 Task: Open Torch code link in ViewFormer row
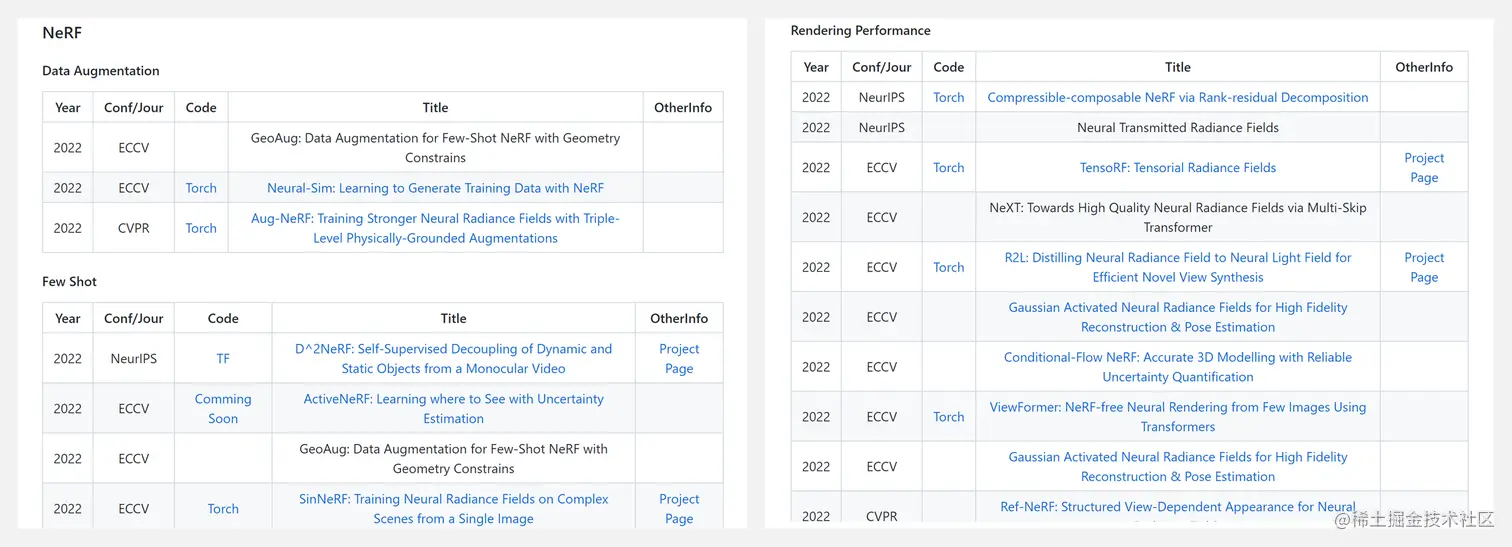pyautogui.click(x=948, y=417)
